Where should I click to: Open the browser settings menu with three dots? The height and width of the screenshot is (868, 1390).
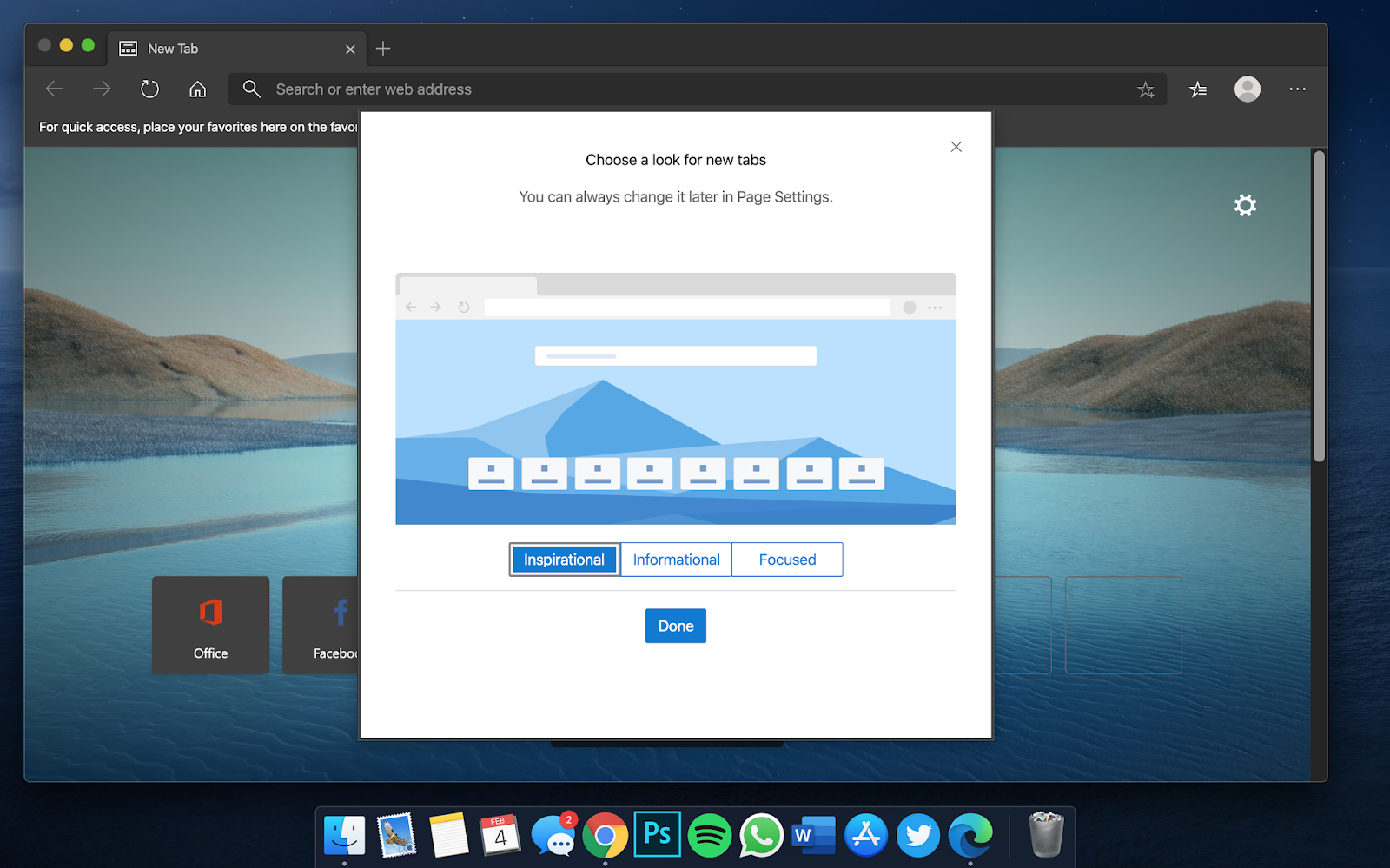1297,89
